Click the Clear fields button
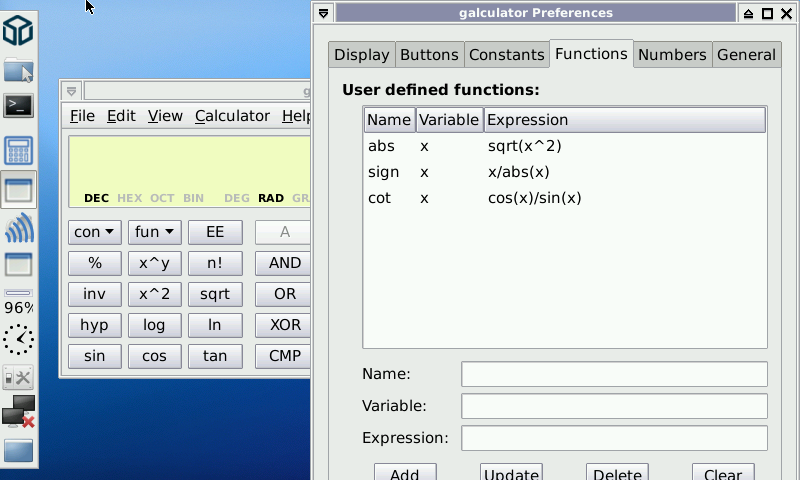This screenshot has width=800, height=480. click(723, 472)
